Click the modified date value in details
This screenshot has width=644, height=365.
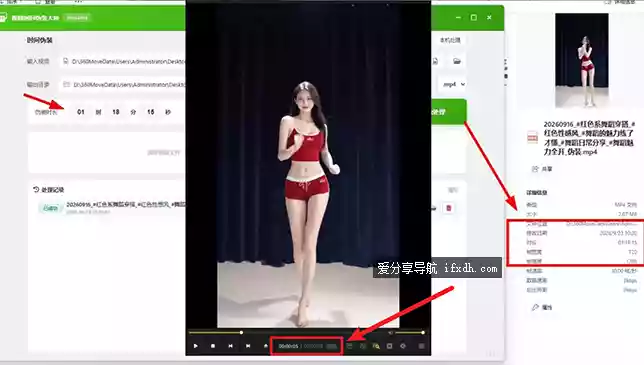tap(618, 233)
